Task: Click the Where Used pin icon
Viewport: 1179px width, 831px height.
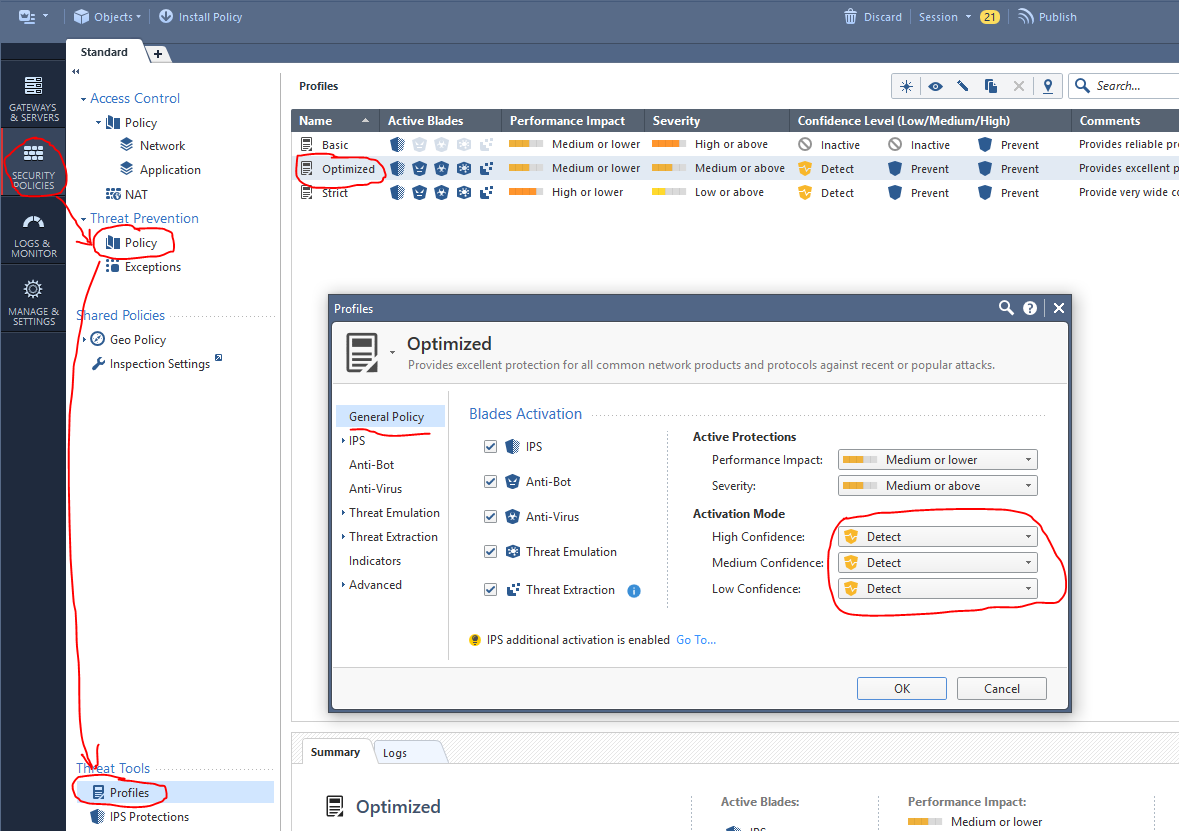Action: (x=1047, y=86)
